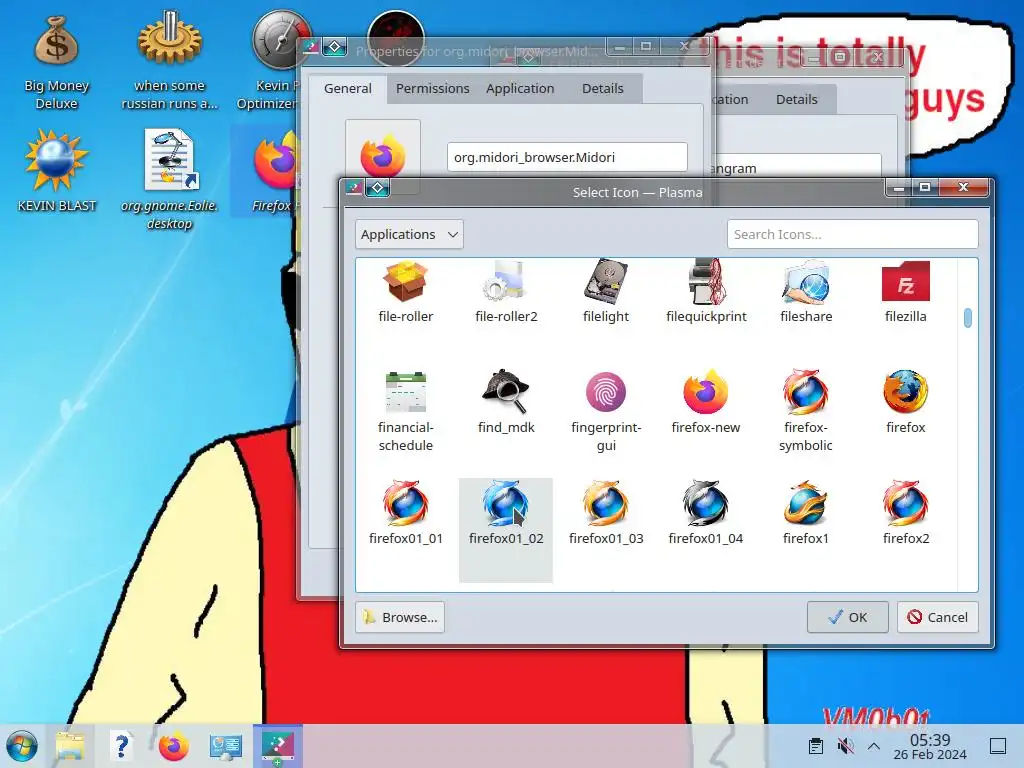This screenshot has width=1024, height=768.
Task: Open the Select Icon window menu icon
Action: [353, 188]
